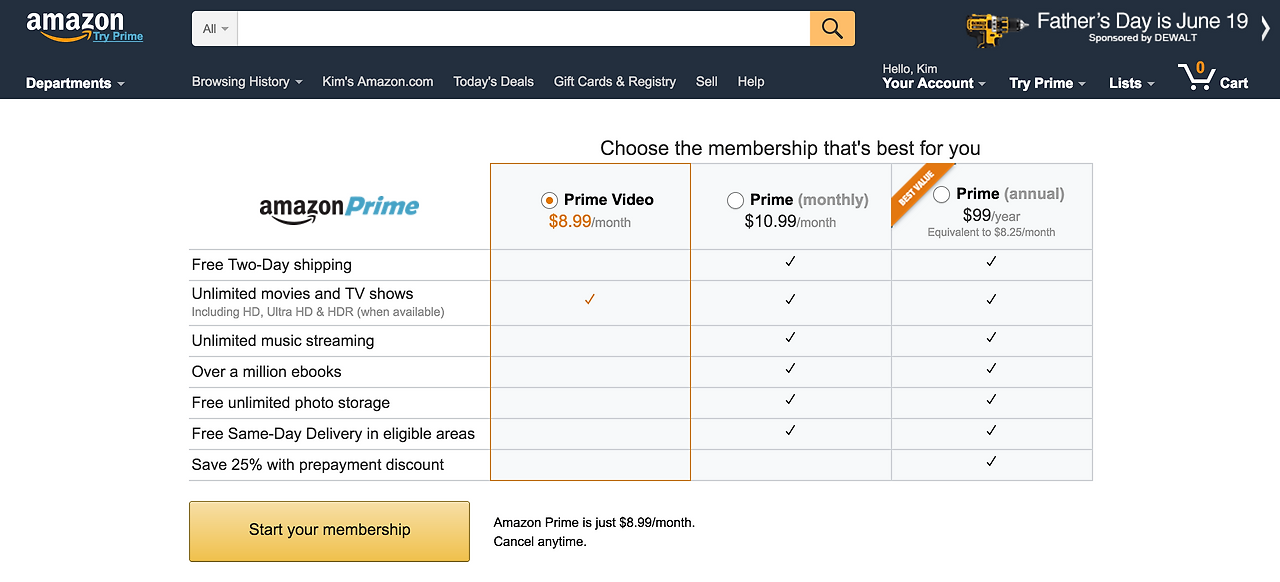Click the Amazon Prime logo in table
Image resolution: width=1280 pixels, height=582 pixels.
339,207
